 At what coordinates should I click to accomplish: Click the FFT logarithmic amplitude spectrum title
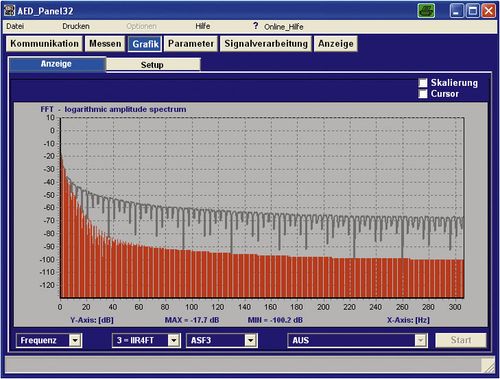coord(113,109)
